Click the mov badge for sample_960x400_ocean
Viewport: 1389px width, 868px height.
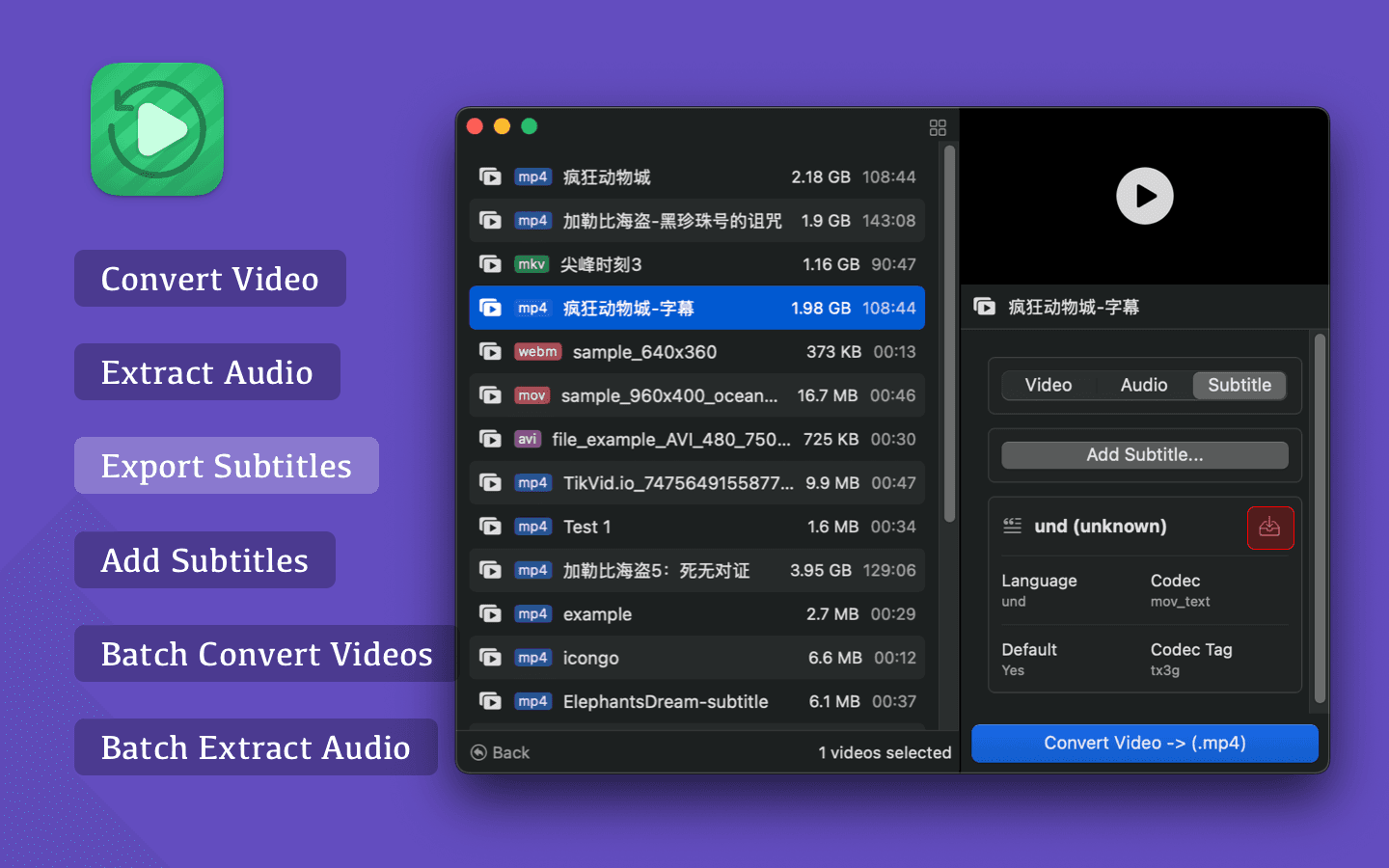tap(531, 395)
